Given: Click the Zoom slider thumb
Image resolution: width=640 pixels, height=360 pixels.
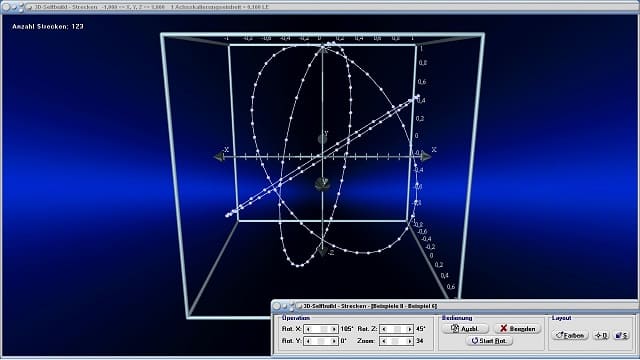Looking at the screenshot, I should [395, 341].
